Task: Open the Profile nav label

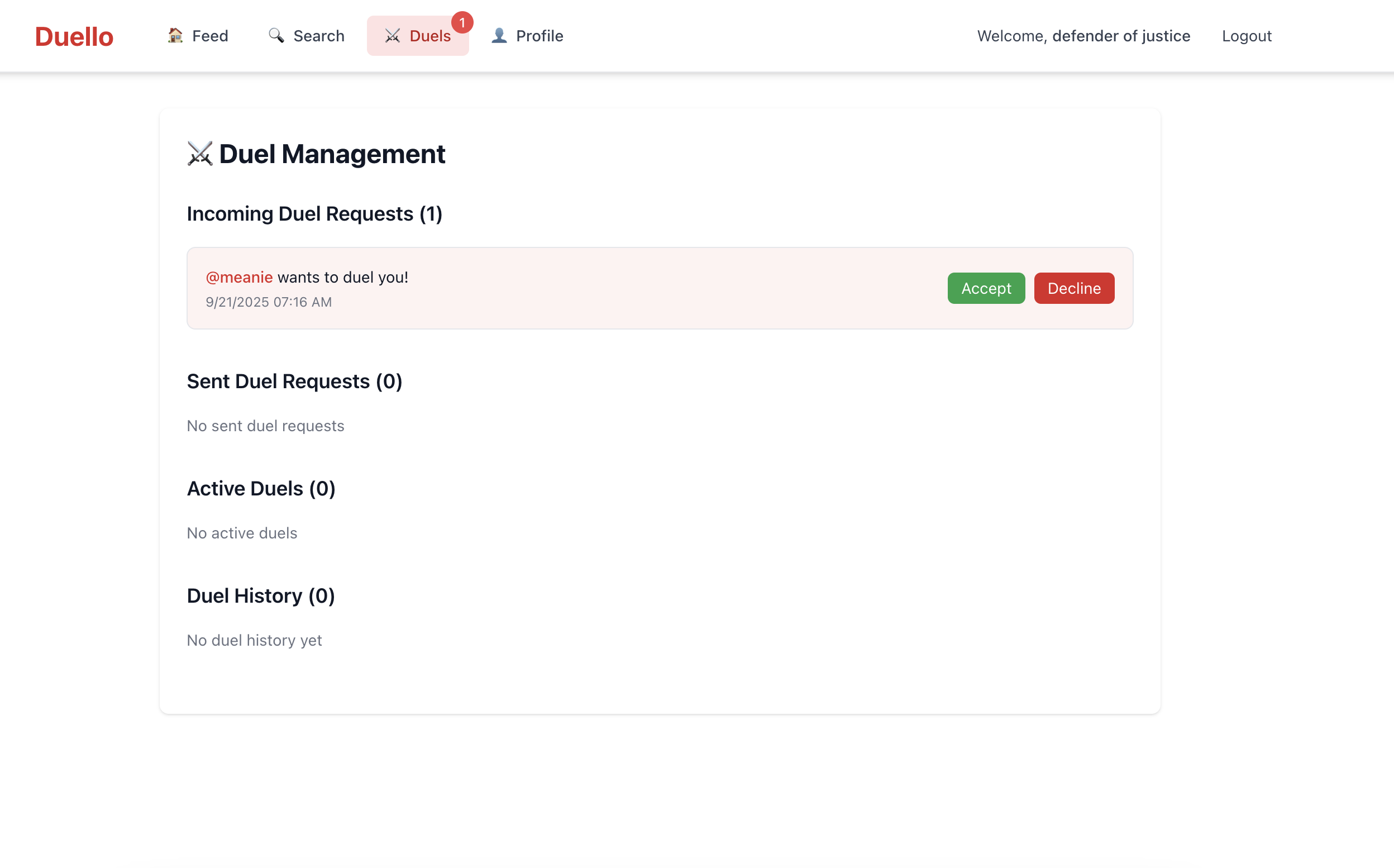Action: 540,36
